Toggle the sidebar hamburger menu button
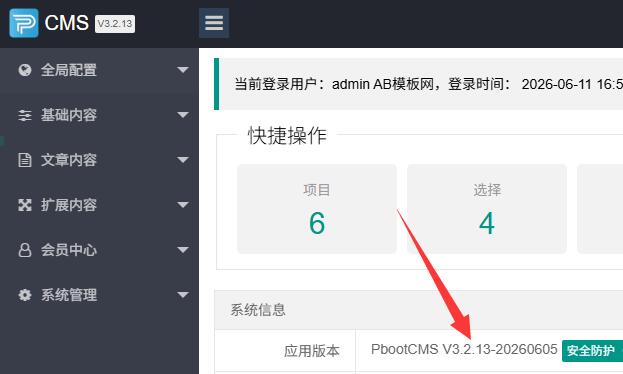The height and width of the screenshot is (374, 623). click(214, 23)
